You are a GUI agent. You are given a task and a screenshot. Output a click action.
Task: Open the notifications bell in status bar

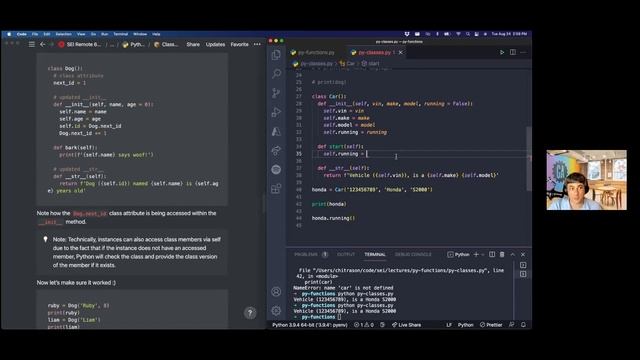tap(523, 325)
